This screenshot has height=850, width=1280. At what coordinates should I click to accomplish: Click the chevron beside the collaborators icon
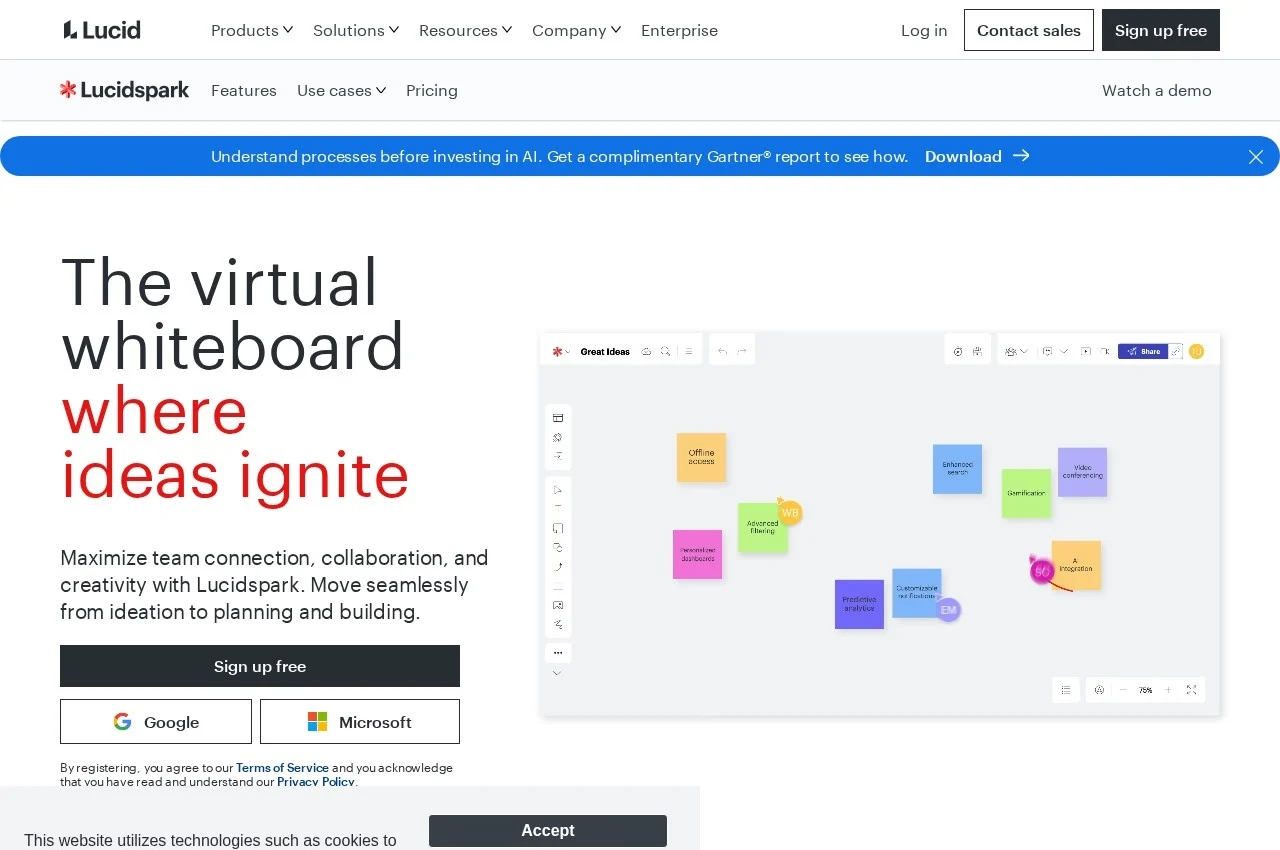click(1024, 351)
